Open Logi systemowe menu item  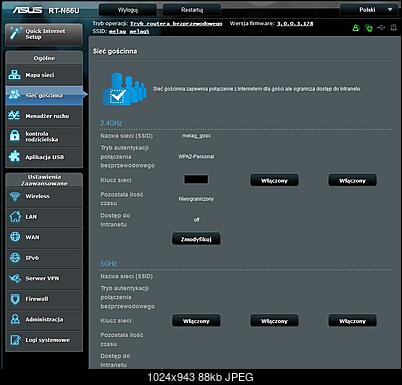[44, 340]
